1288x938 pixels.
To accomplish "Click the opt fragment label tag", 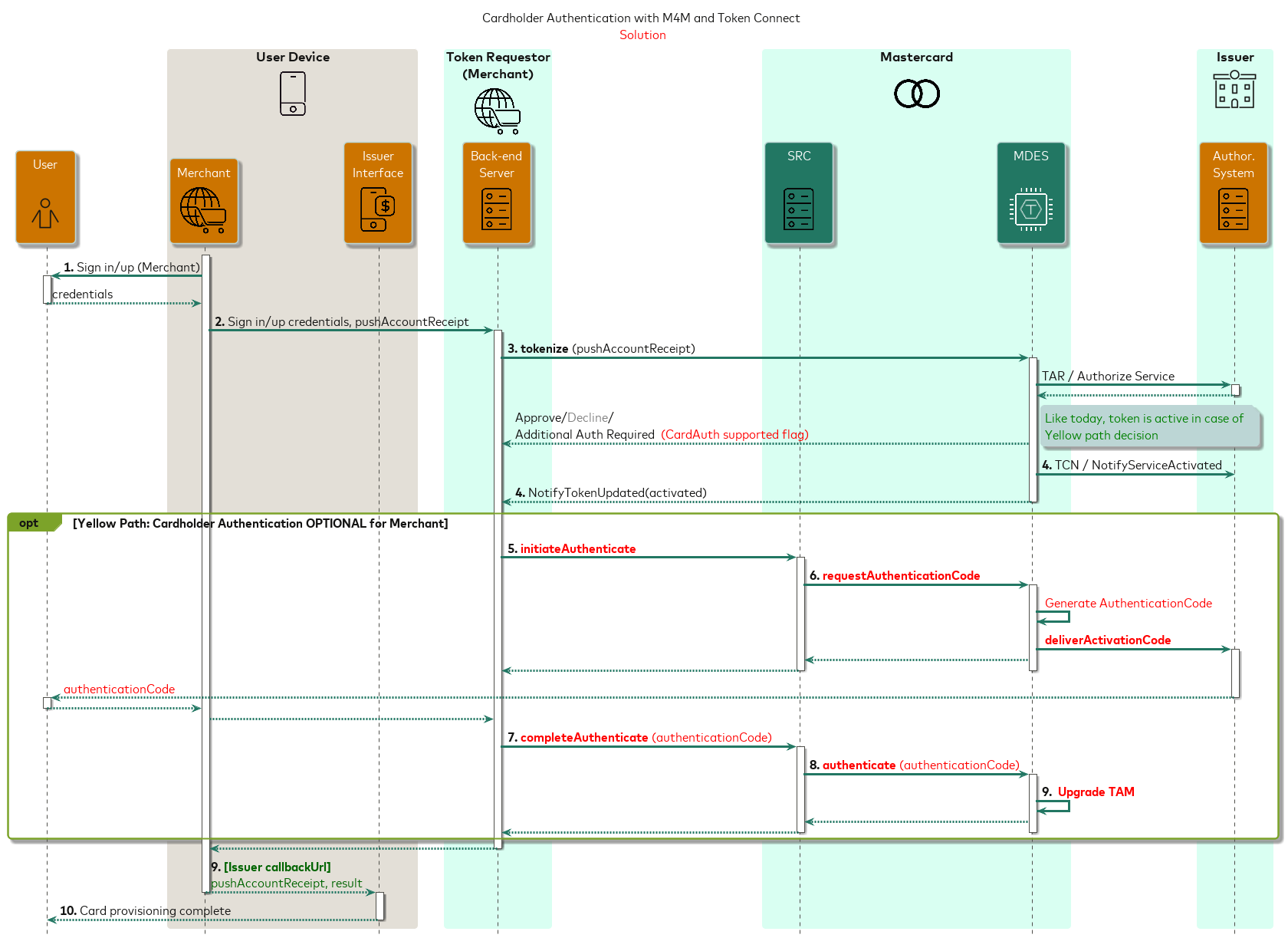I will point(31,523).
